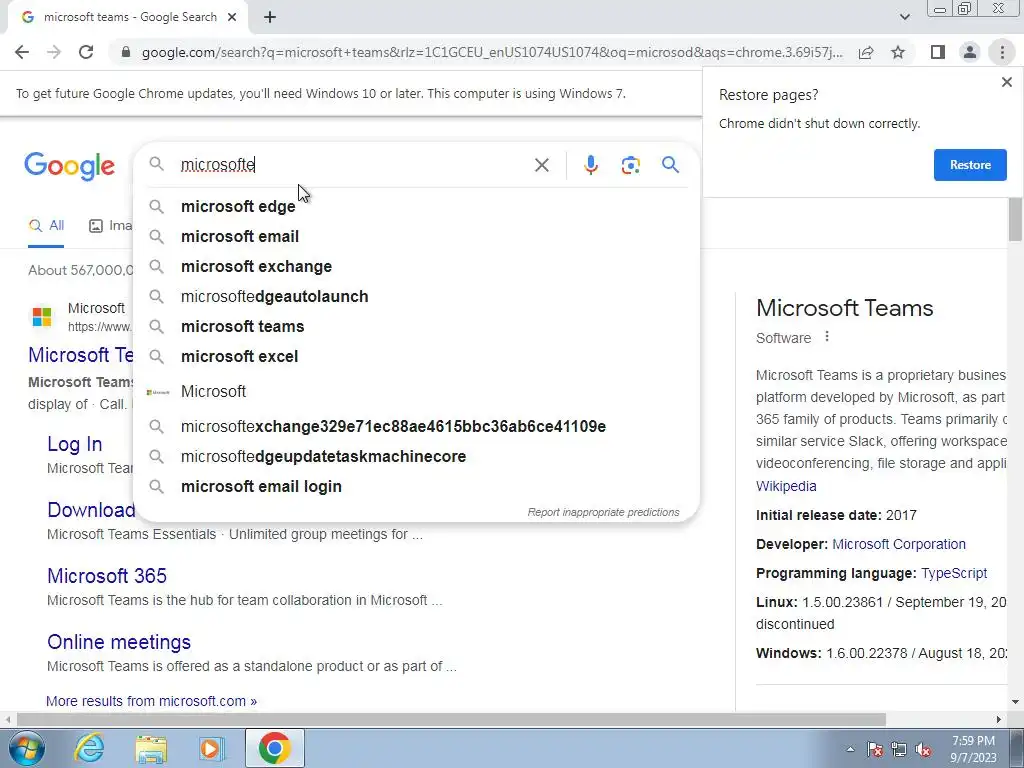1024x768 pixels.
Task: Start voice search with microphone icon
Action: click(x=591, y=165)
